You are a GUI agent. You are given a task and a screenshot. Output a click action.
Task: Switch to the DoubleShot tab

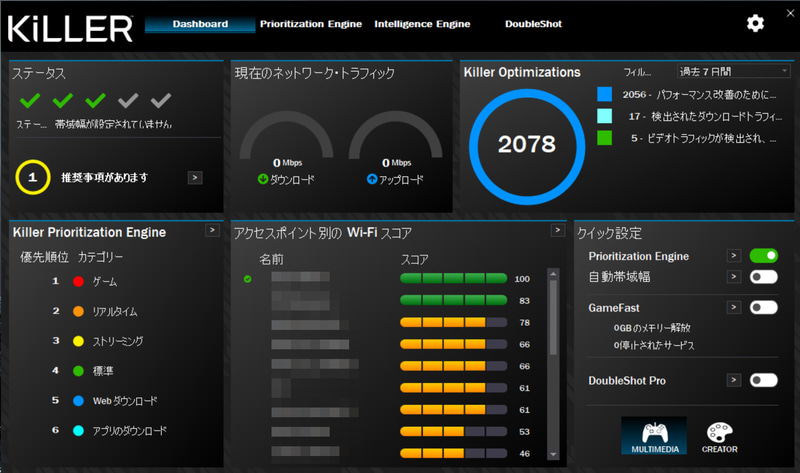click(533, 24)
